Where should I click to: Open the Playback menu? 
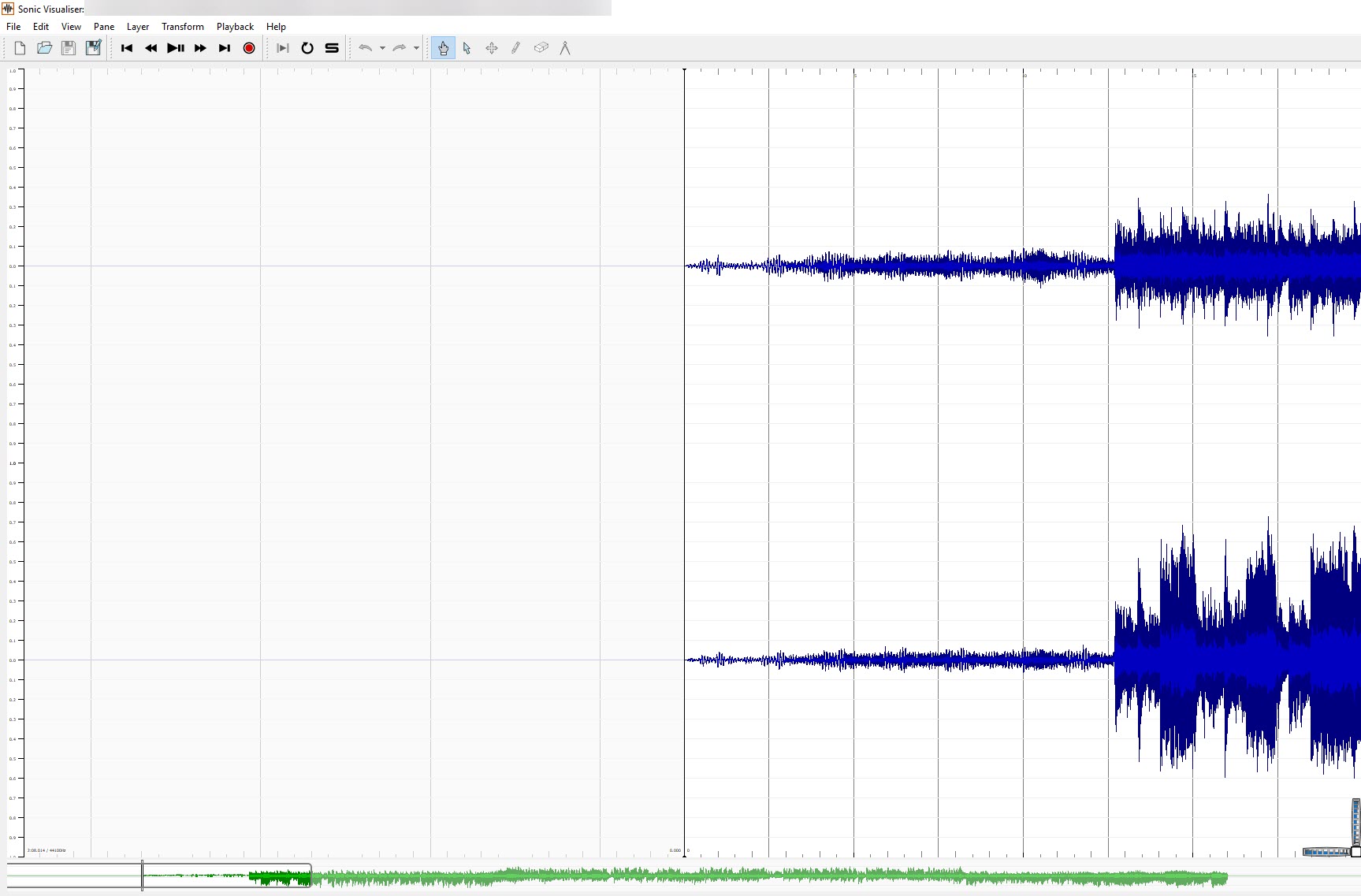(235, 27)
